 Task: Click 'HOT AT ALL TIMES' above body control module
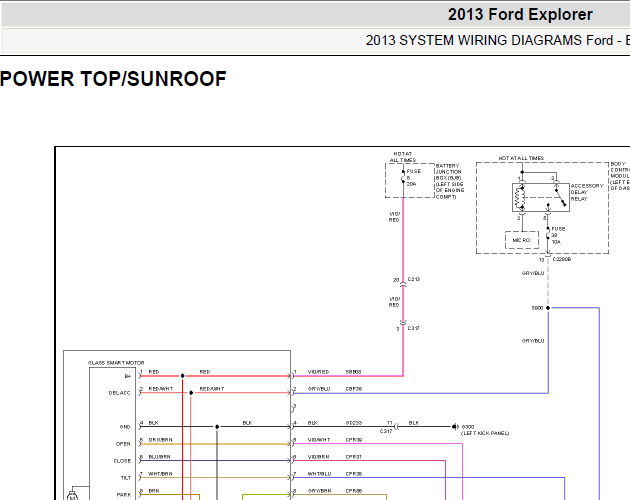point(521,158)
